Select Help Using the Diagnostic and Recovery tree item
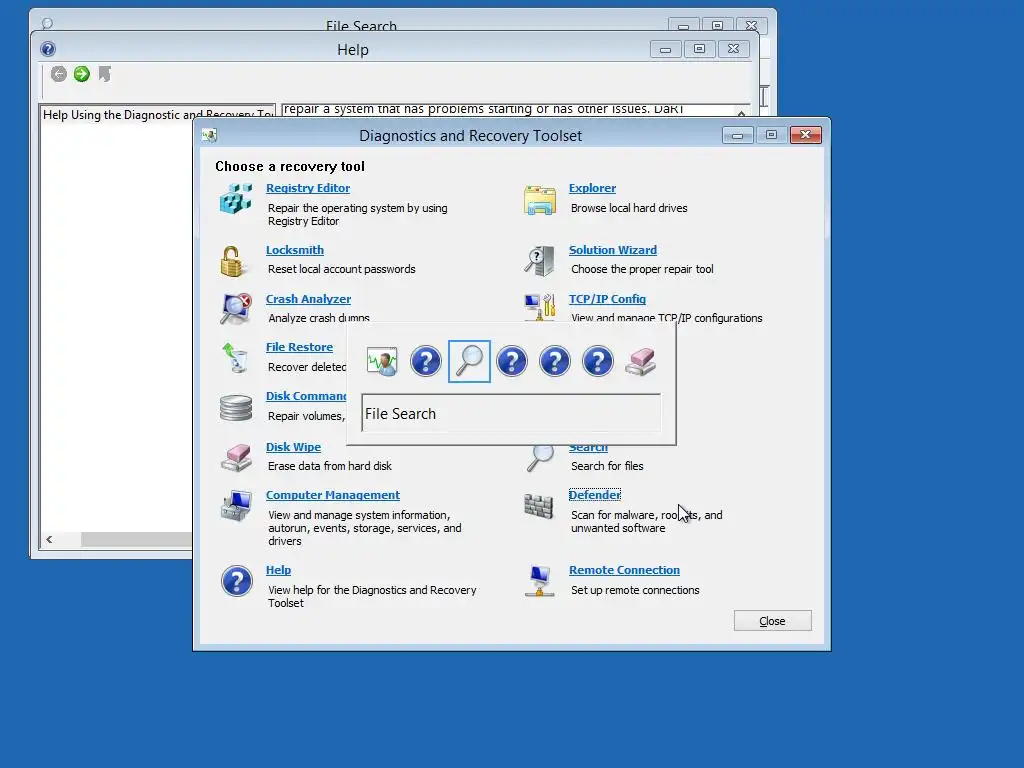 click(x=157, y=115)
